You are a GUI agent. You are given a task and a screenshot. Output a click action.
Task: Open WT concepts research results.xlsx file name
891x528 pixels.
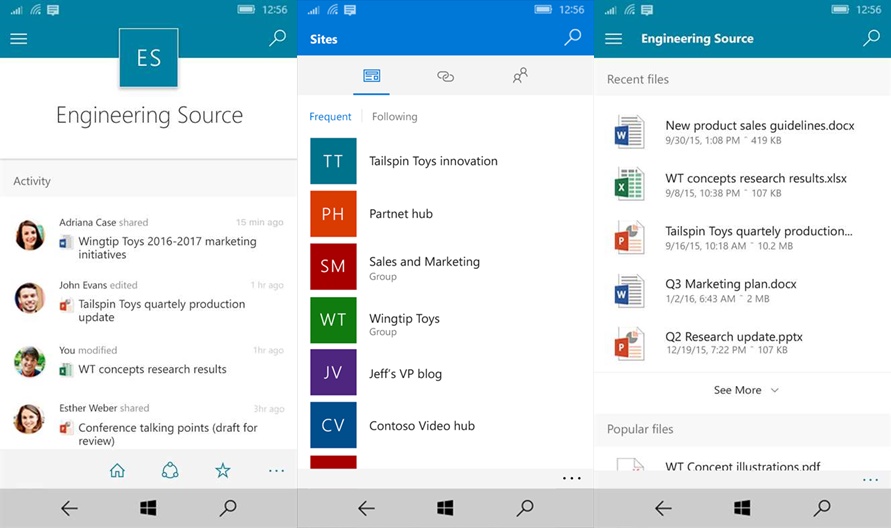(x=756, y=178)
